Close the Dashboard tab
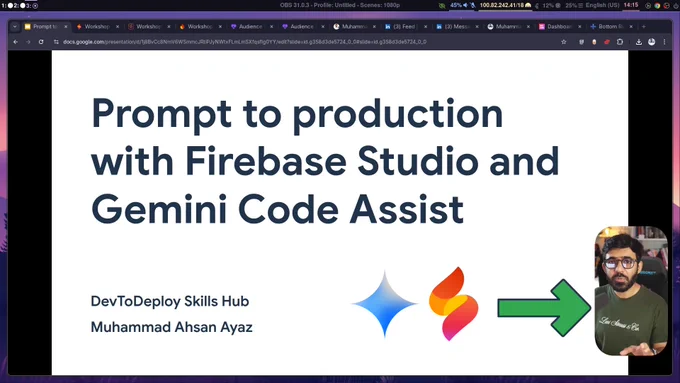 coord(579,27)
